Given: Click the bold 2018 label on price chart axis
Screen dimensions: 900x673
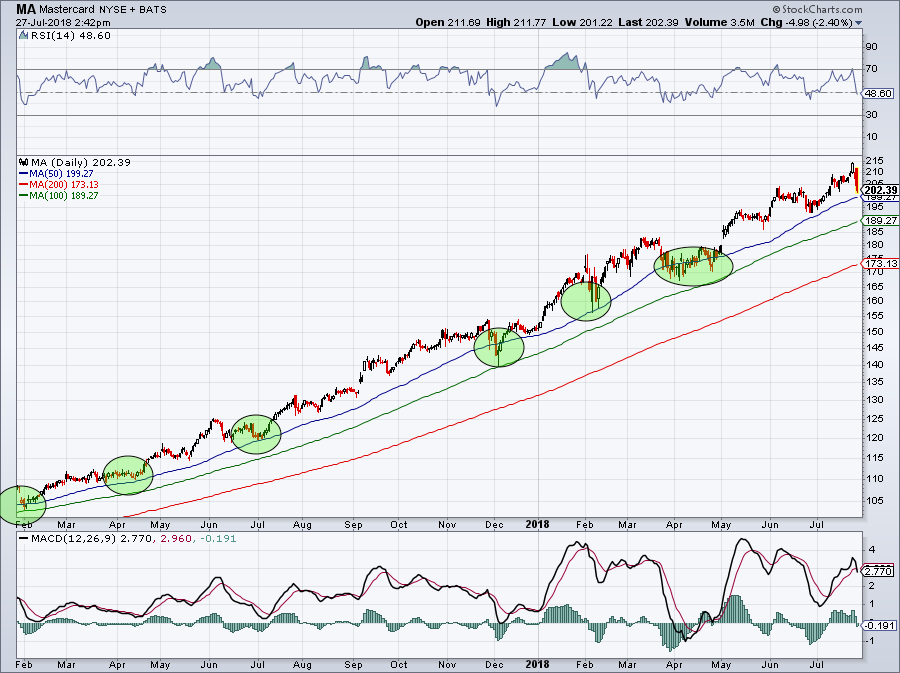Looking at the screenshot, I should point(538,524).
